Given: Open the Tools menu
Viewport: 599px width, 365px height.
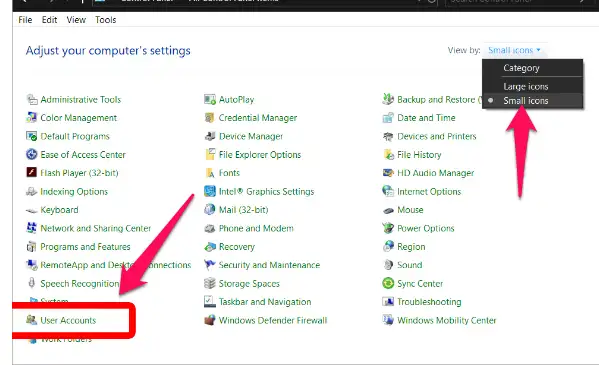Looking at the screenshot, I should 105,19.
